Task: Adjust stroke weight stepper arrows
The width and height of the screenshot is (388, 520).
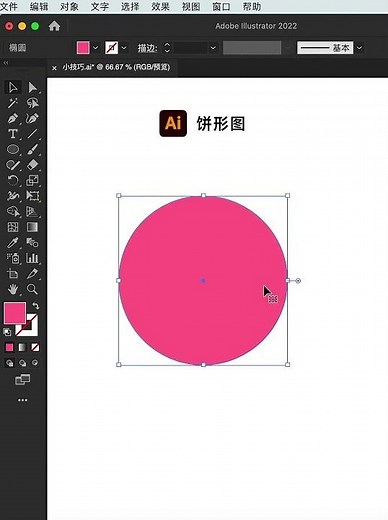Action: [x=167, y=48]
